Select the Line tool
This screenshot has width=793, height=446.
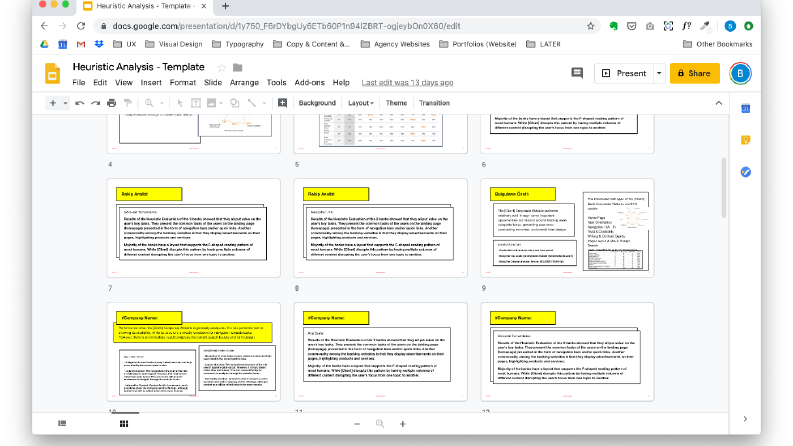point(252,103)
